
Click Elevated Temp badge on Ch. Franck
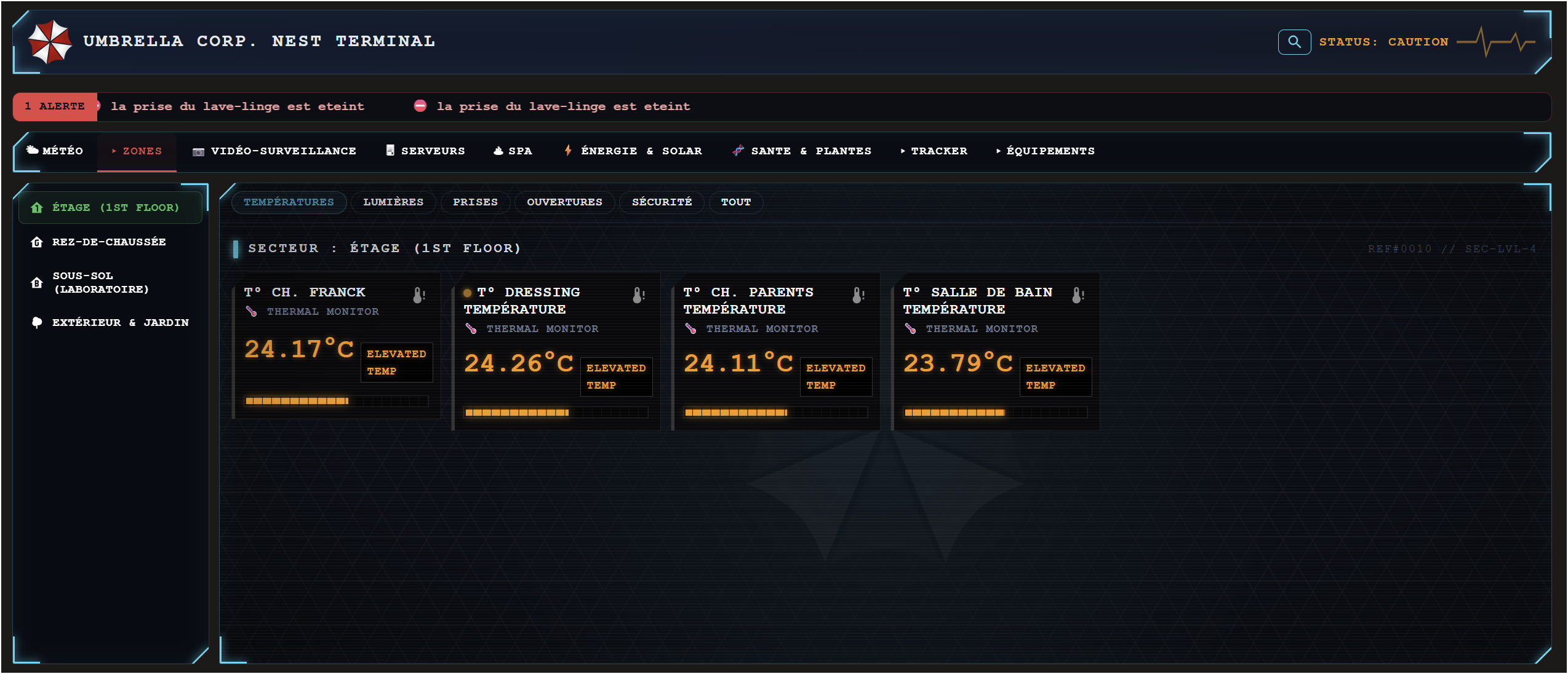tap(397, 363)
